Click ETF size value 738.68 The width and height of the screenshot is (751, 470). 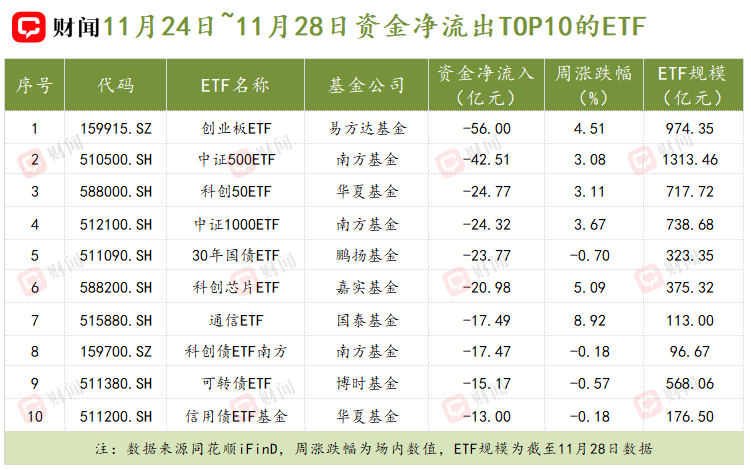point(690,224)
